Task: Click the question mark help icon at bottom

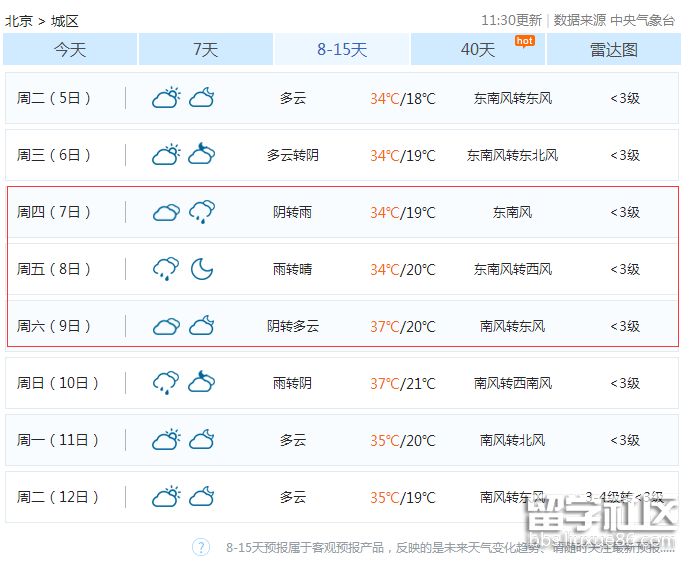Action: pyautogui.click(x=201, y=547)
